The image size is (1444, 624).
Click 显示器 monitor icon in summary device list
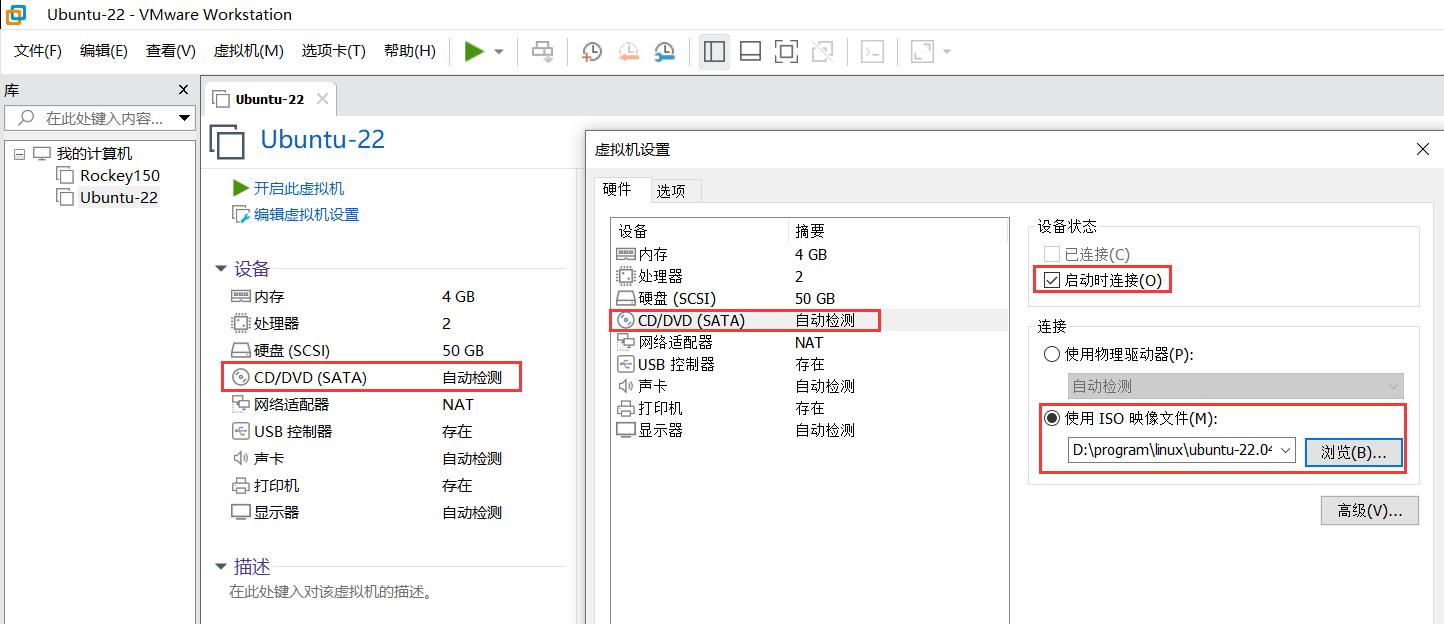click(240, 512)
